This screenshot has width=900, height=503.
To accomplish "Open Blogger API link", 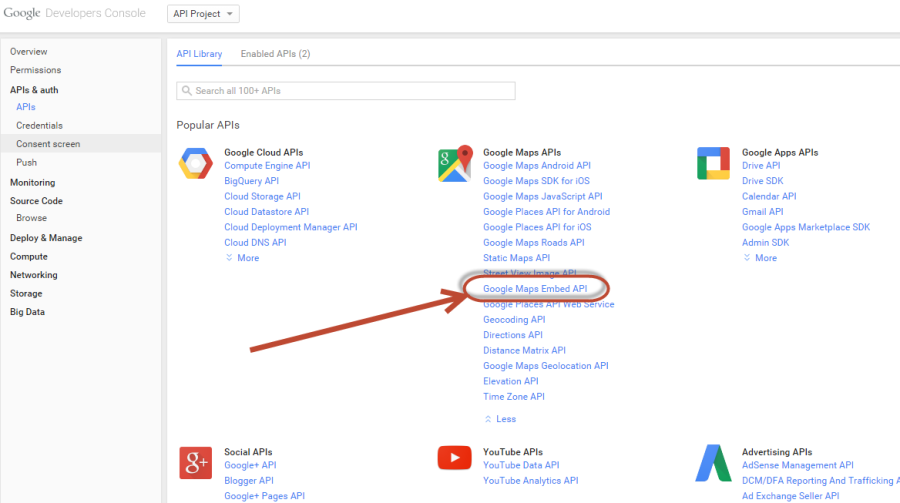I will [249, 481].
